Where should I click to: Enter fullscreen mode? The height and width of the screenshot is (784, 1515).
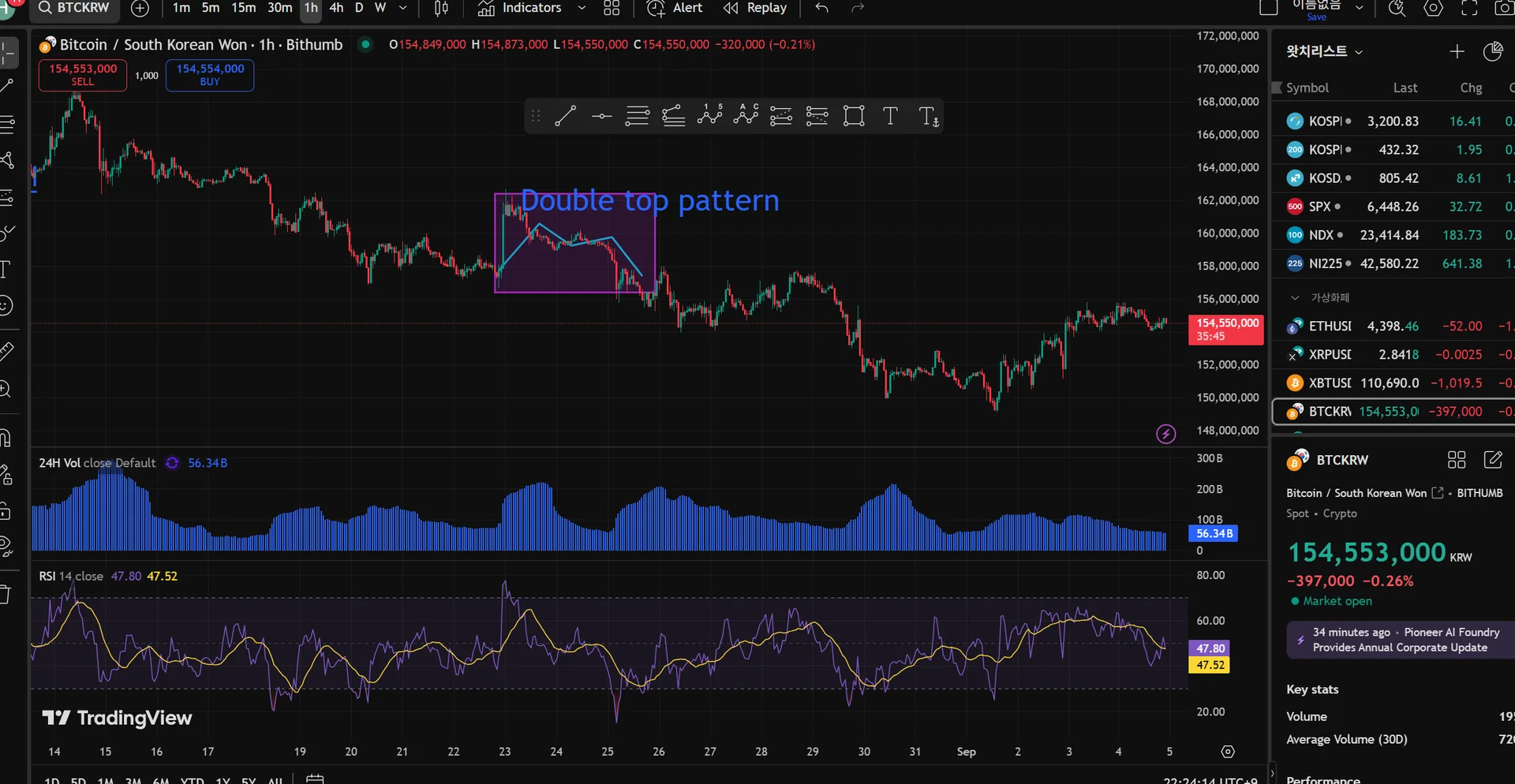(x=1469, y=8)
